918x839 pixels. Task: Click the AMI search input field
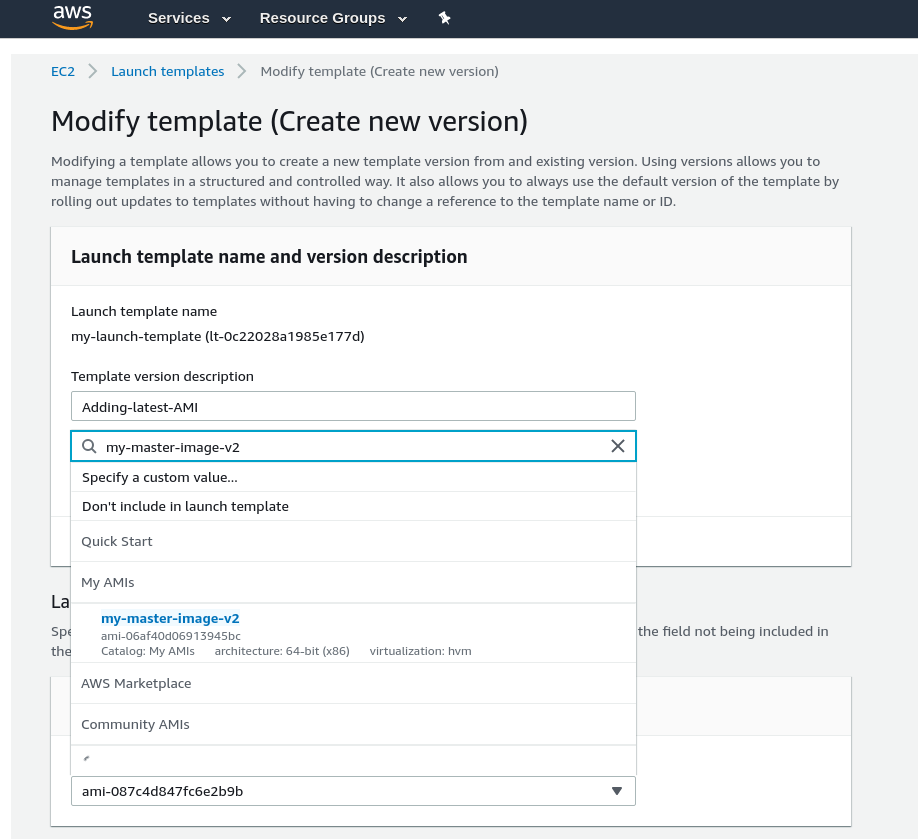click(350, 447)
